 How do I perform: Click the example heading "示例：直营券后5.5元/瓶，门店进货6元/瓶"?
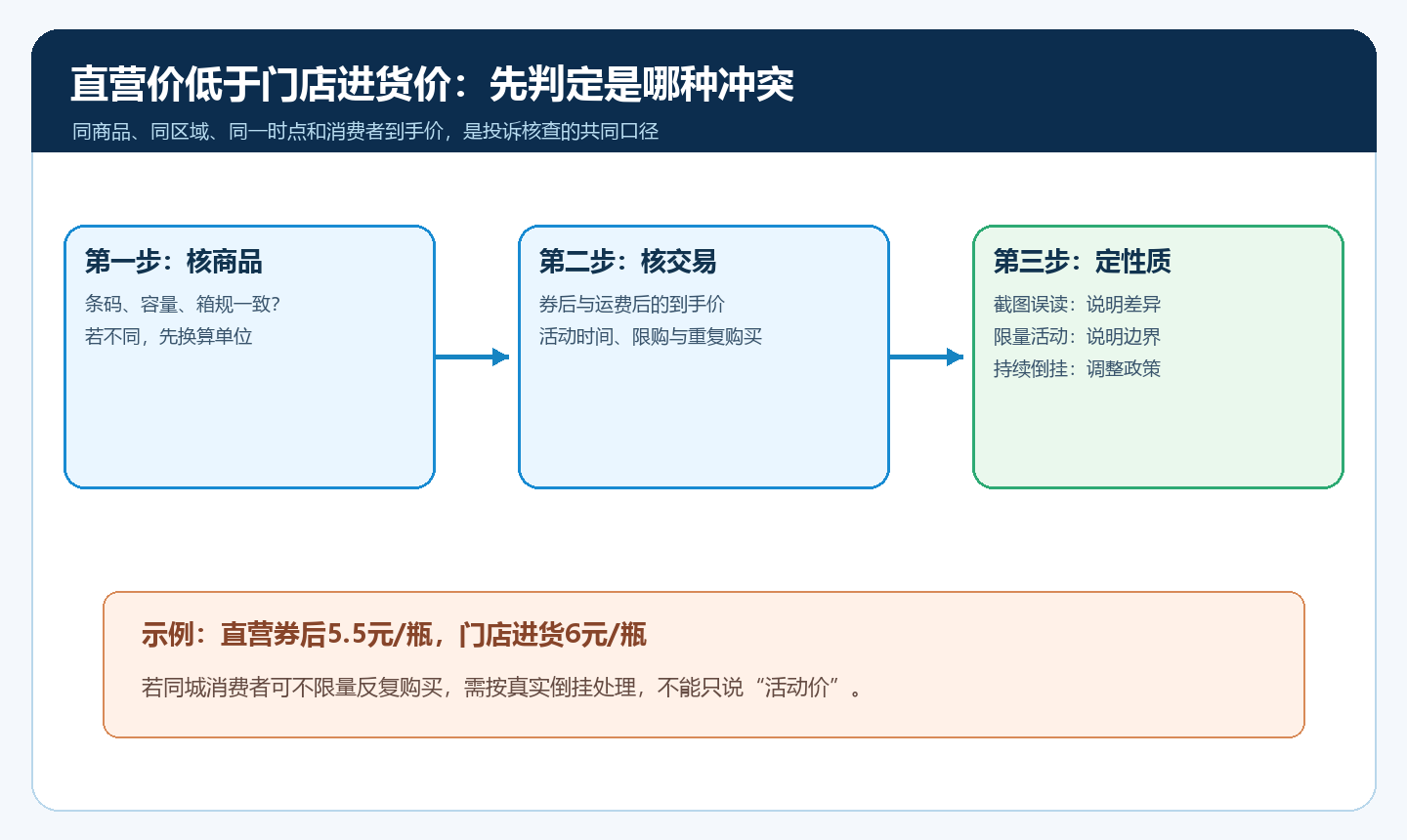(394, 635)
